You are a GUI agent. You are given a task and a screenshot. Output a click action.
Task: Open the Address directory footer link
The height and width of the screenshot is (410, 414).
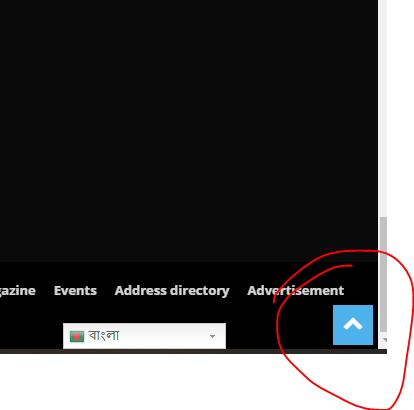[x=172, y=291]
